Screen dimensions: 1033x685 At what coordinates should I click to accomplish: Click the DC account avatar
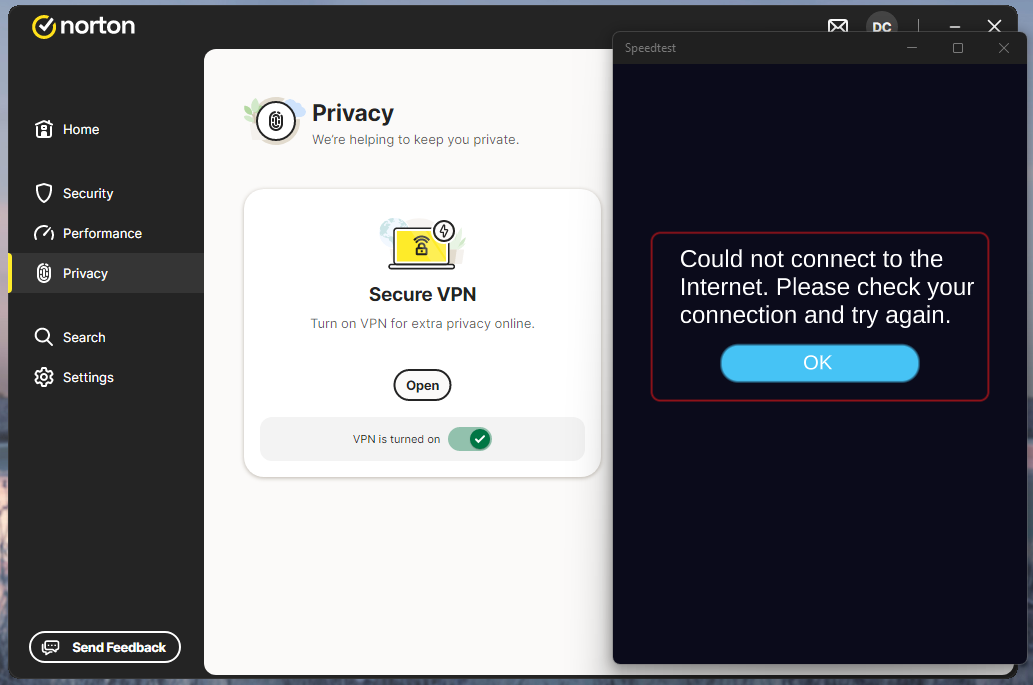click(x=881, y=27)
